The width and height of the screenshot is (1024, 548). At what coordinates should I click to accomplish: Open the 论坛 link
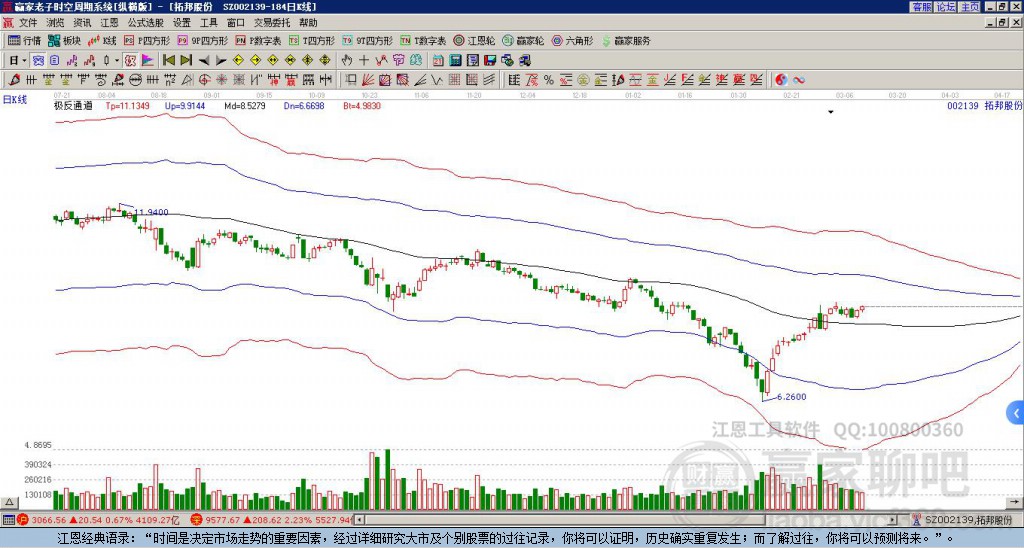pyautogui.click(x=946, y=7)
